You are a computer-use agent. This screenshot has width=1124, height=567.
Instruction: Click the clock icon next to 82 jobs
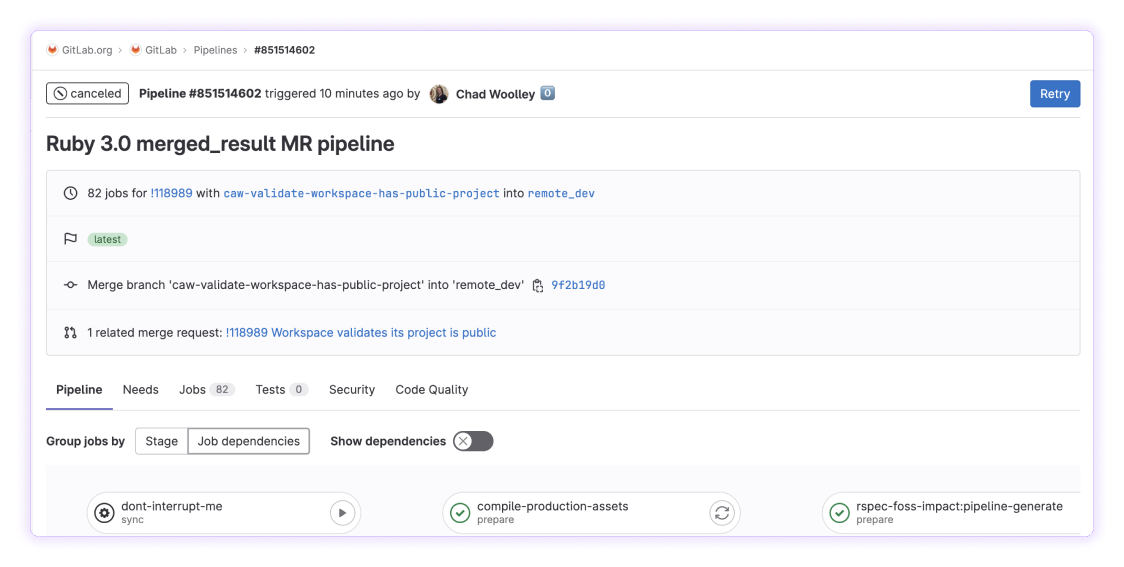(70, 193)
